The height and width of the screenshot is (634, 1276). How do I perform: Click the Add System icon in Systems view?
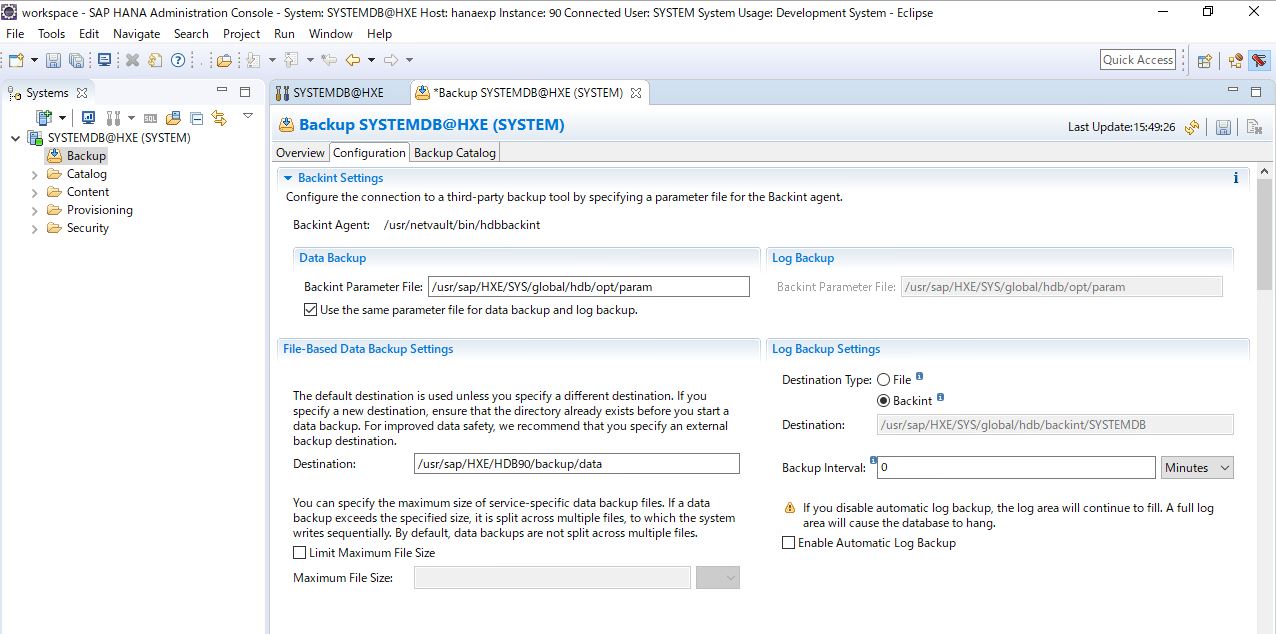click(x=44, y=117)
